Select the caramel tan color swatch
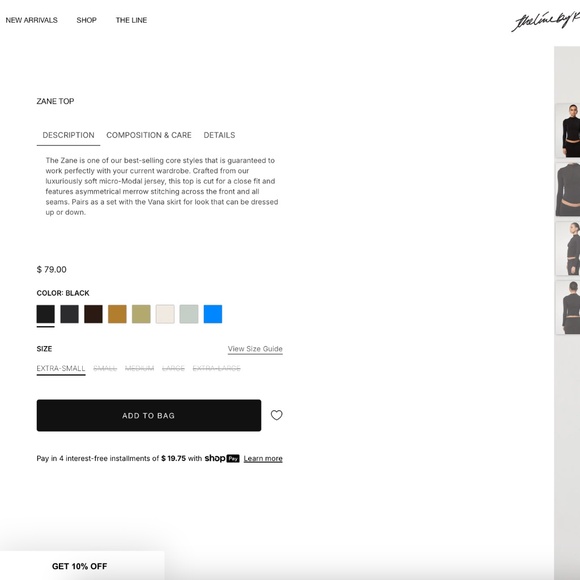 coord(117,314)
